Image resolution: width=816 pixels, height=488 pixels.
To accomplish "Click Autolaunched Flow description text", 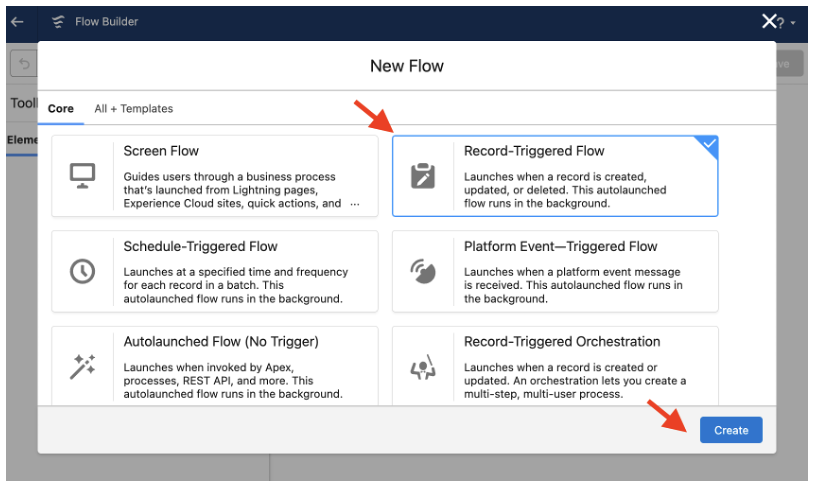I will pos(233,381).
